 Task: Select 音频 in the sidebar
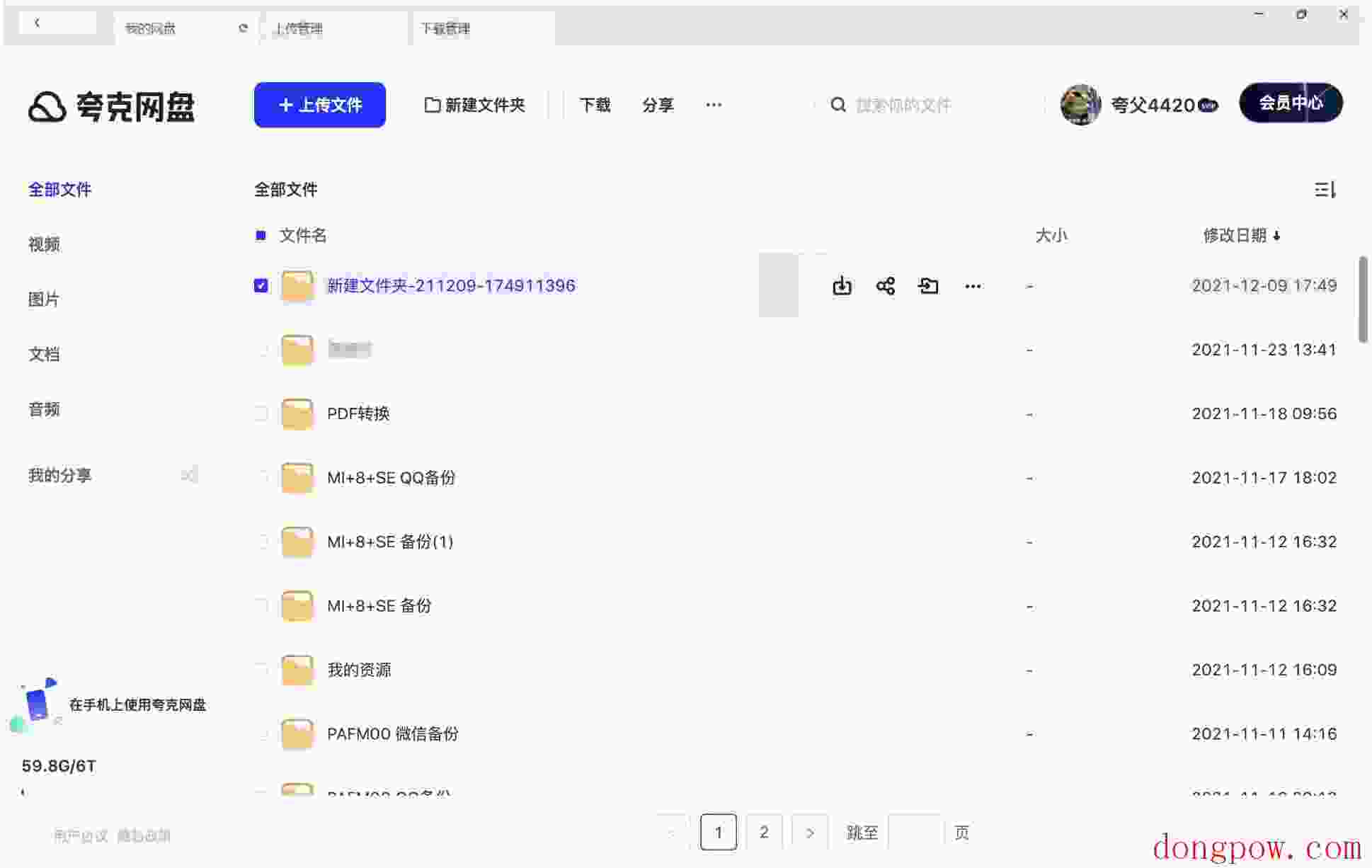44,409
